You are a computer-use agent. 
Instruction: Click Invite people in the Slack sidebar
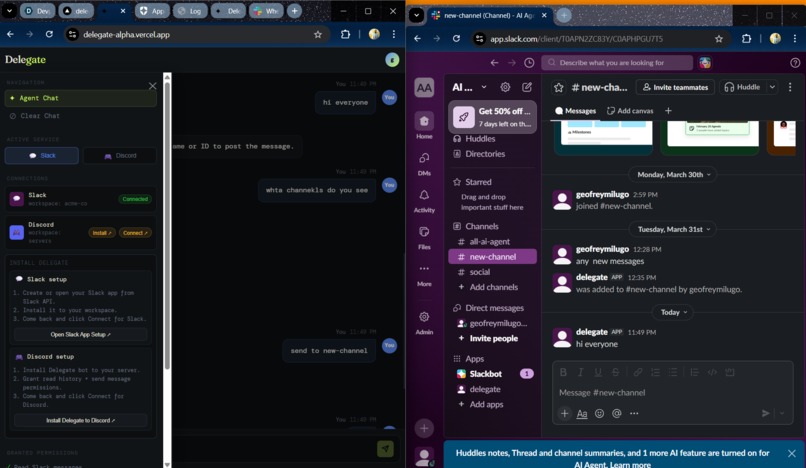(x=492, y=338)
